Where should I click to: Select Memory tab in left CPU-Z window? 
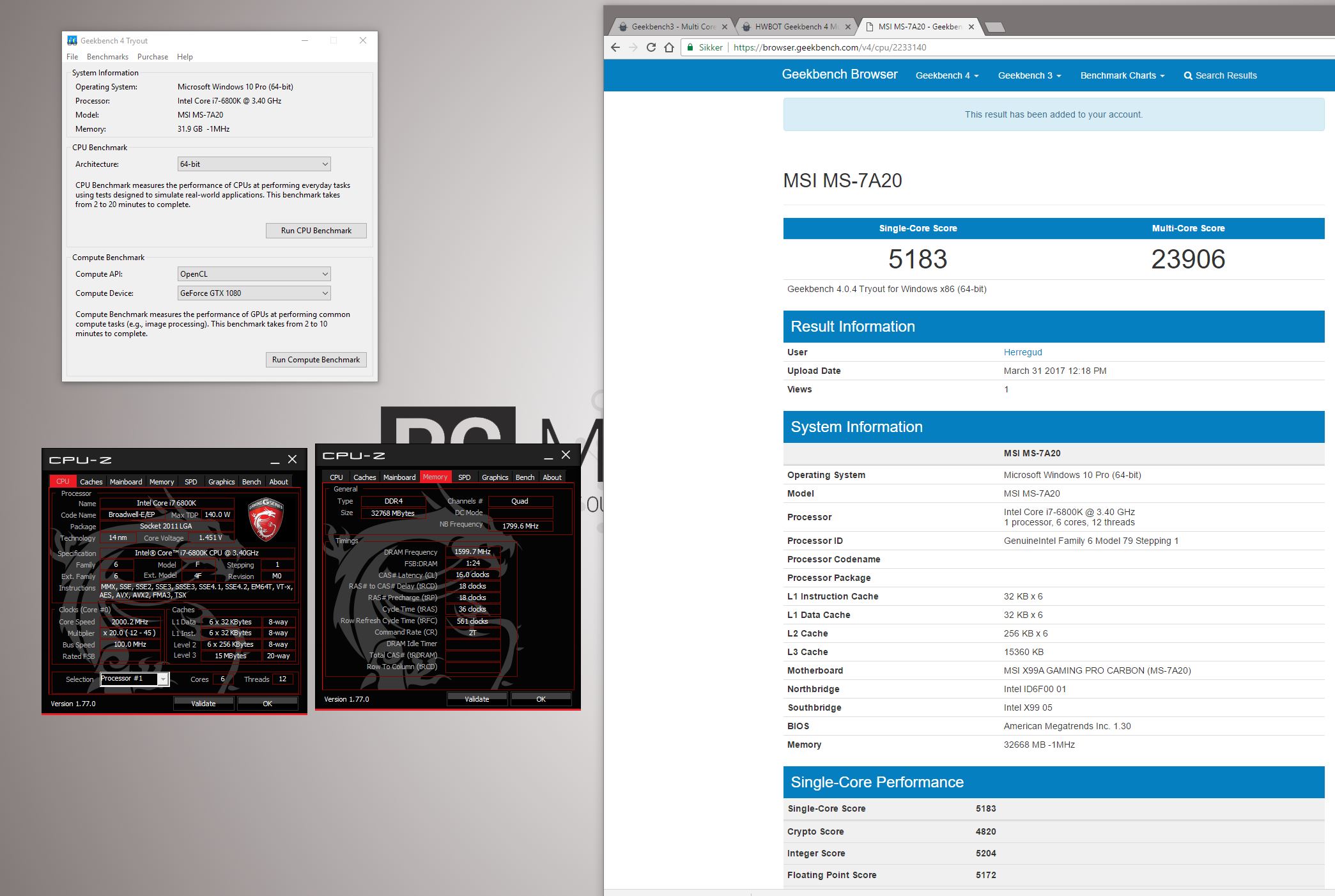(162, 482)
